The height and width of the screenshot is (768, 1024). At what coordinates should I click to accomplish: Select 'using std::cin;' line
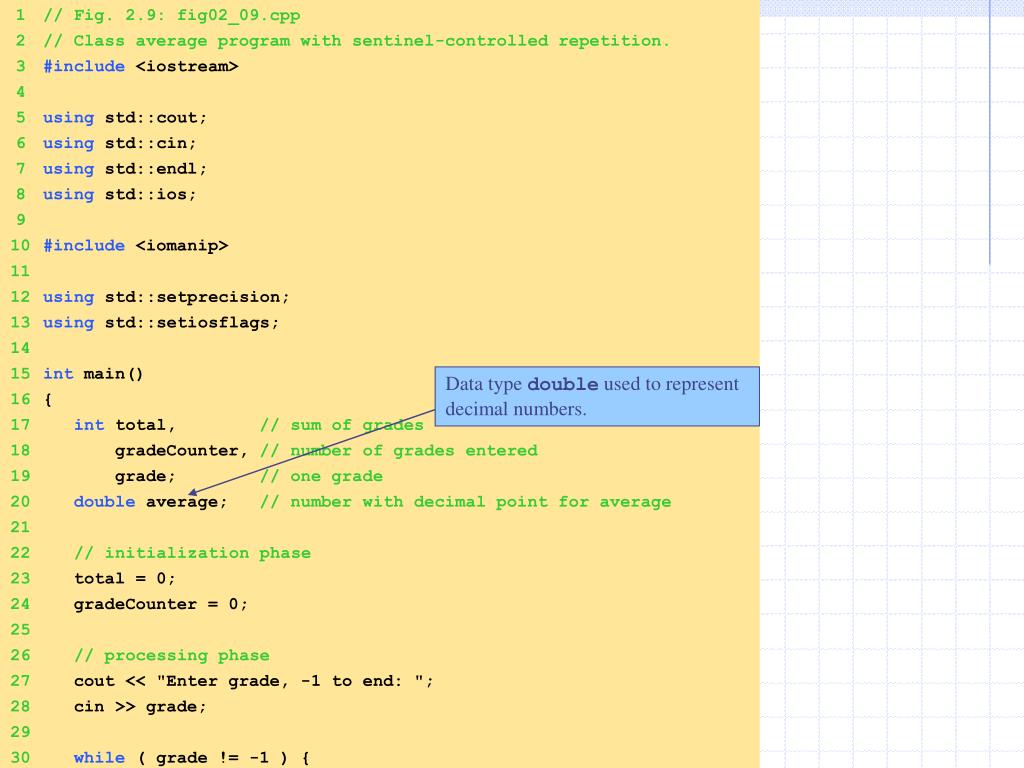120,143
